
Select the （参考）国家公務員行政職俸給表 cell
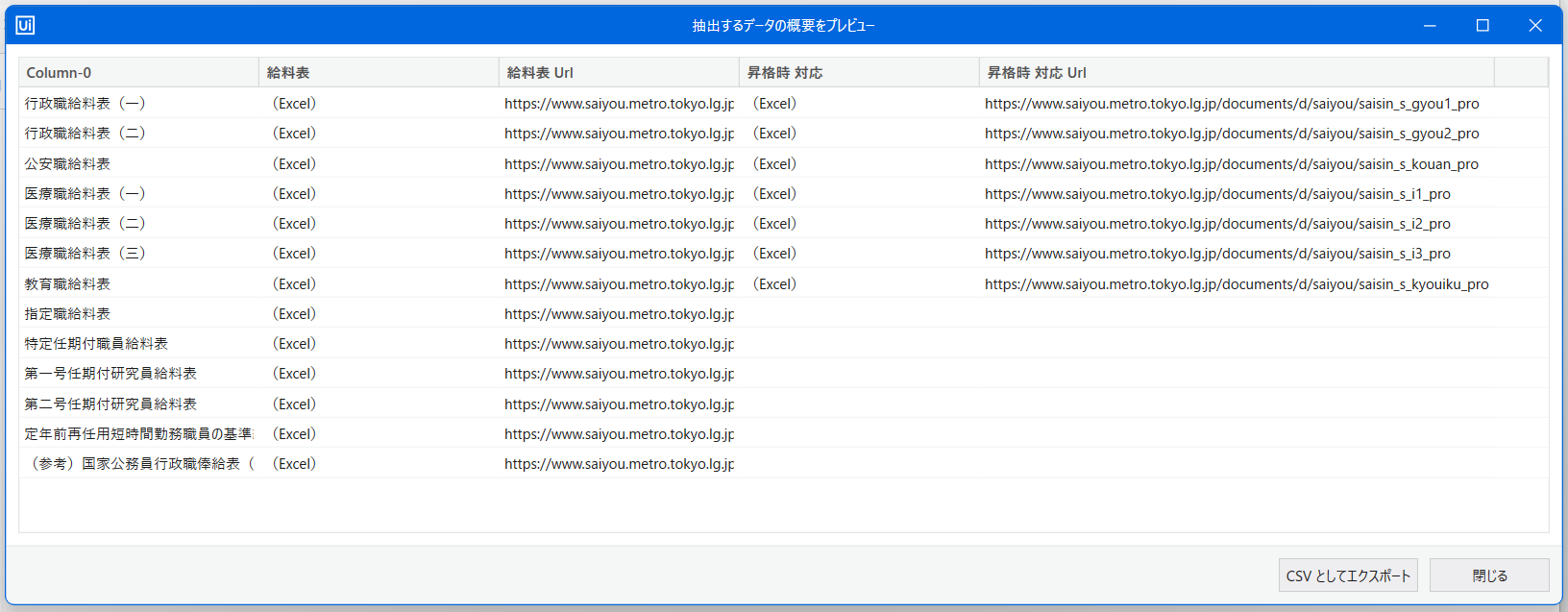pyautogui.click(x=138, y=464)
